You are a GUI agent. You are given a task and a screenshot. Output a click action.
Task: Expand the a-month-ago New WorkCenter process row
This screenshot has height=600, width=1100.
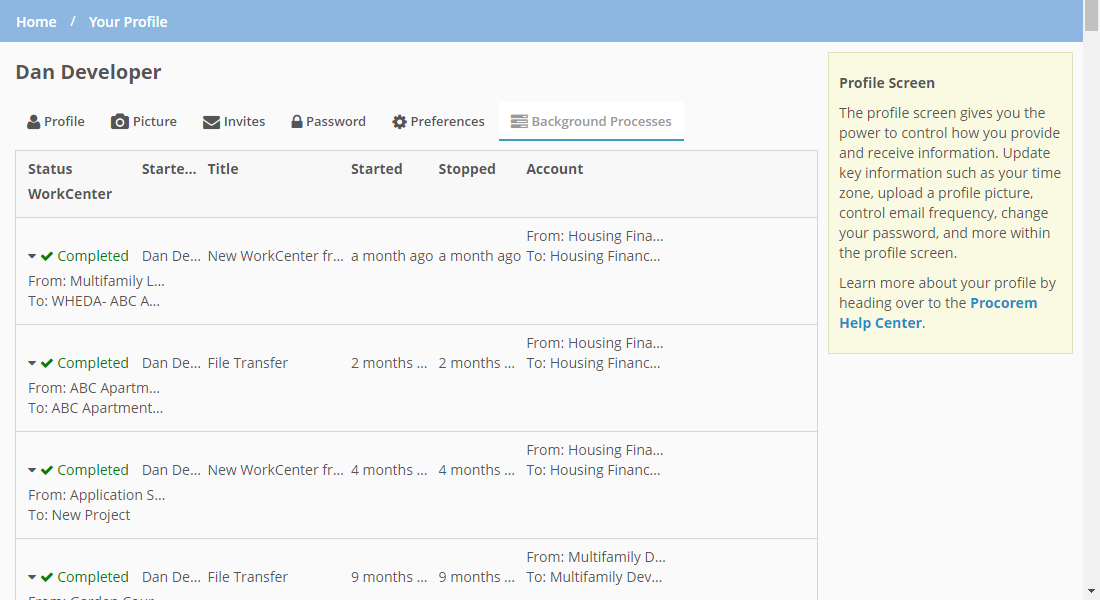(32, 257)
